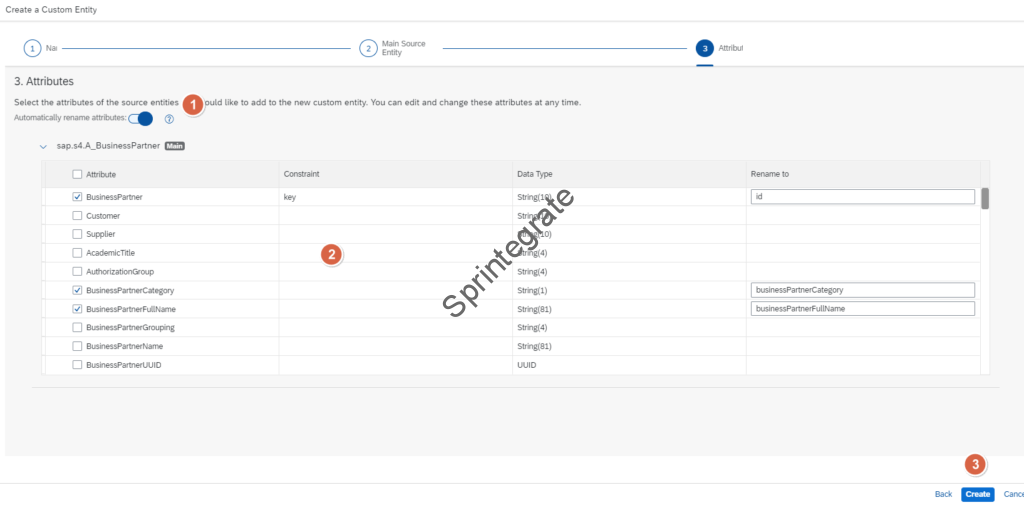Image resolution: width=1024 pixels, height=505 pixels.
Task: Click wizard step 3 circle icon
Action: pos(704,48)
